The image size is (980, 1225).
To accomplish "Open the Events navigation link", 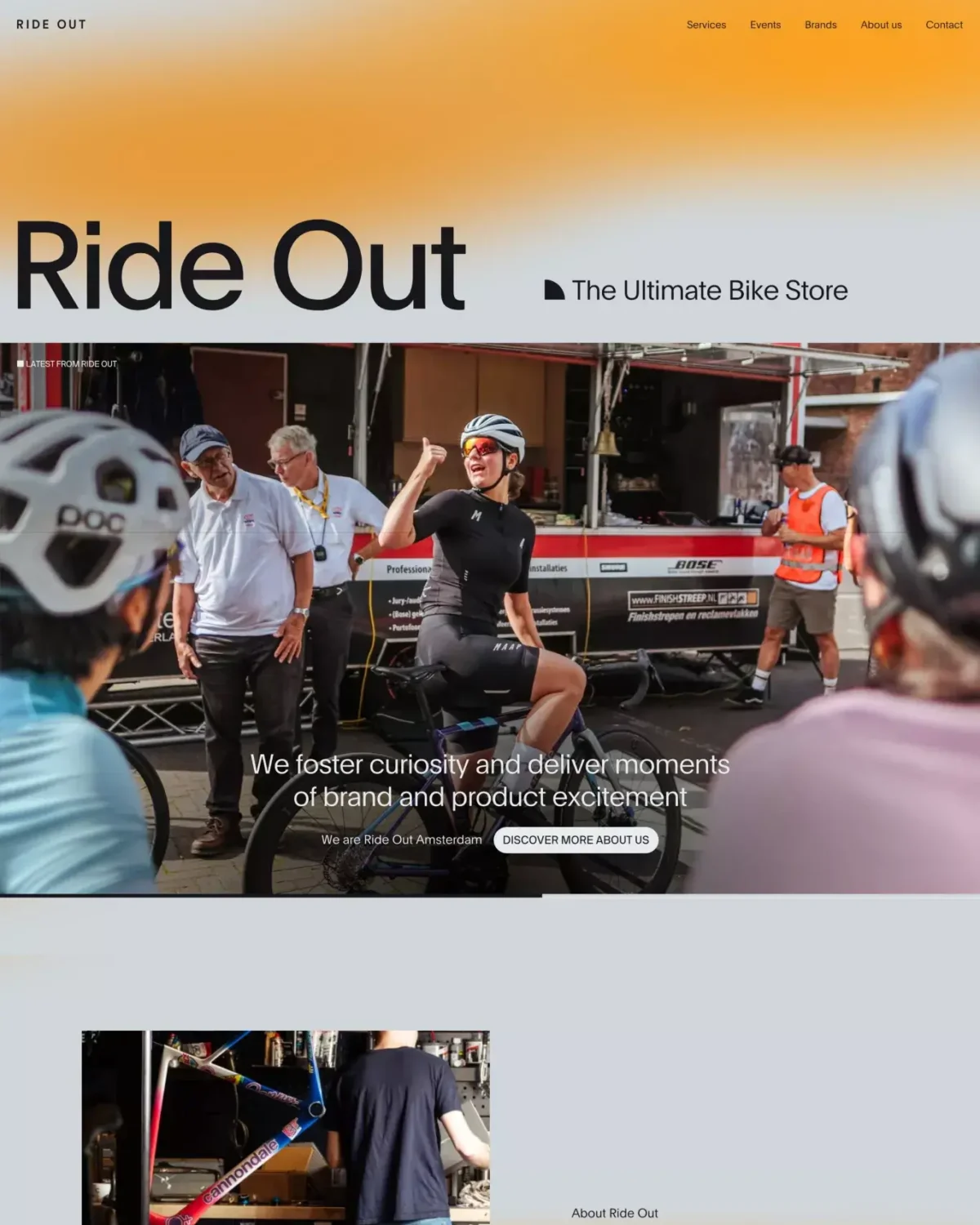I will pos(765,24).
